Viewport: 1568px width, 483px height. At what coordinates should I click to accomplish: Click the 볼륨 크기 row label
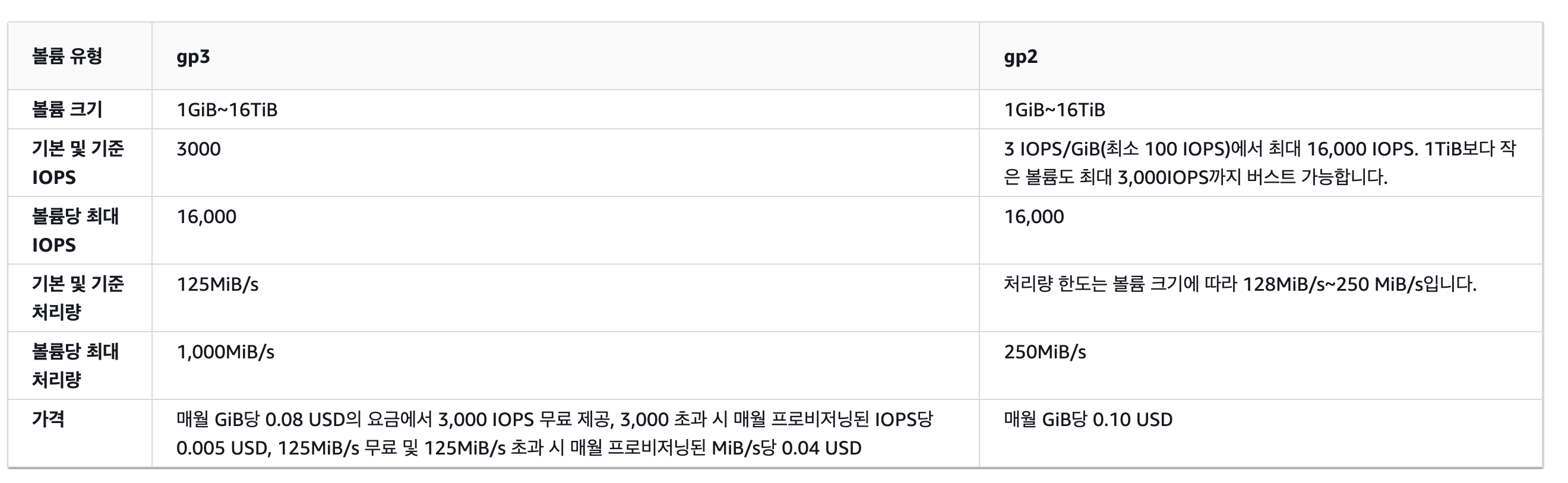[x=67, y=110]
